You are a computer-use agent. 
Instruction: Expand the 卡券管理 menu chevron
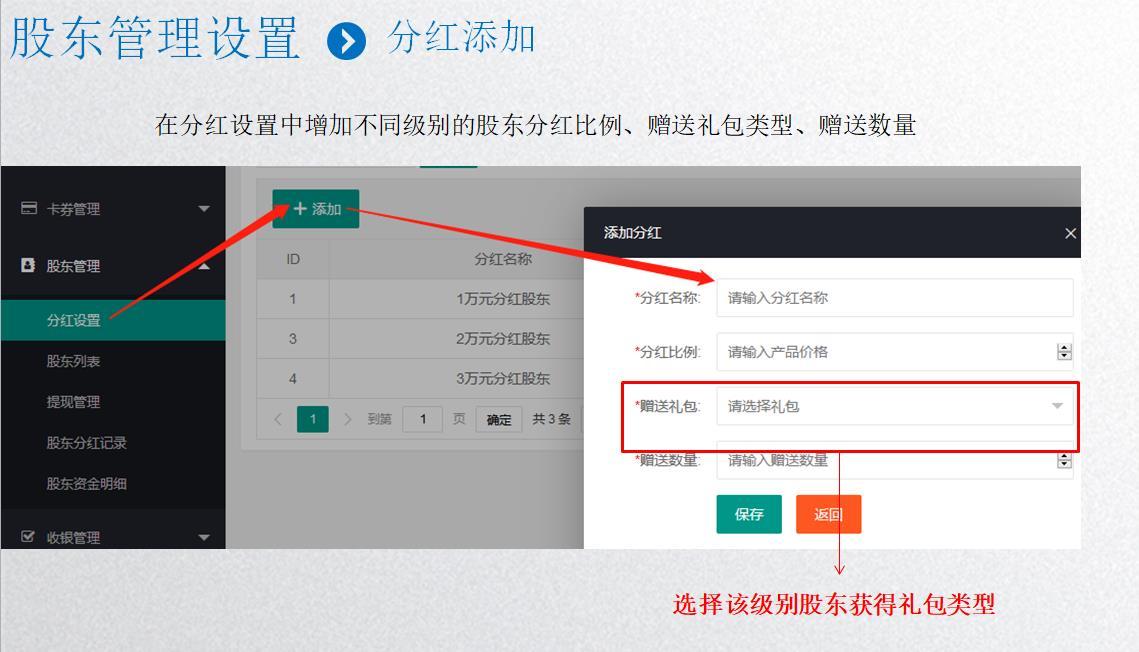[x=203, y=208]
